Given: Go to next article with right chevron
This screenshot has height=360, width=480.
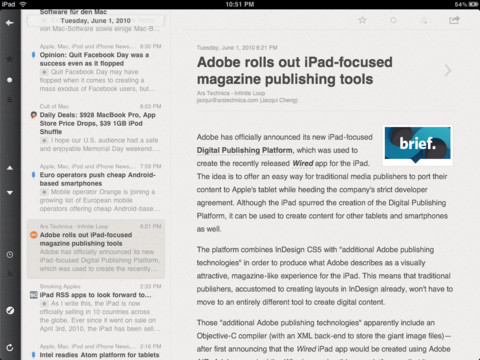Looking at the screenshot, I should point(448,70).
